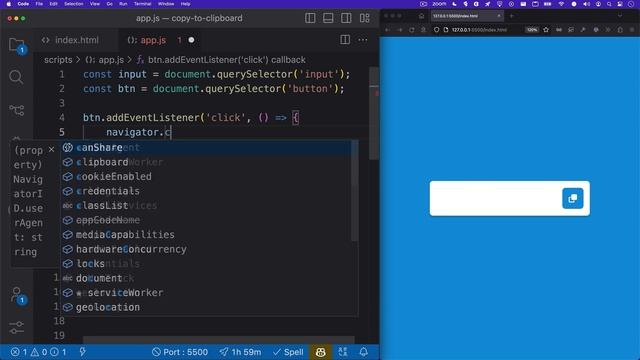Open a new browser tab
640x360 pixels.
[511, 16]
